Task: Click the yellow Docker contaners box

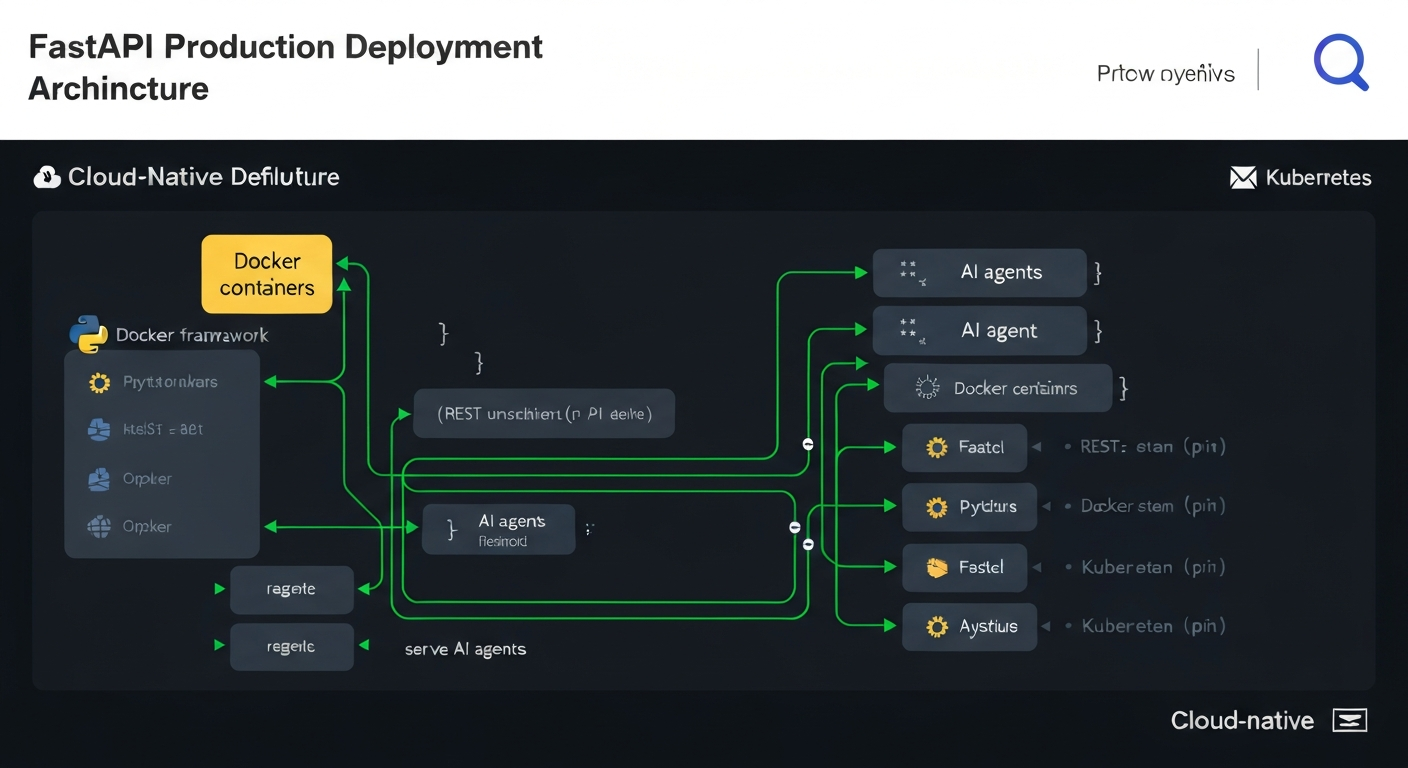Action: click(x=267, y=274)
